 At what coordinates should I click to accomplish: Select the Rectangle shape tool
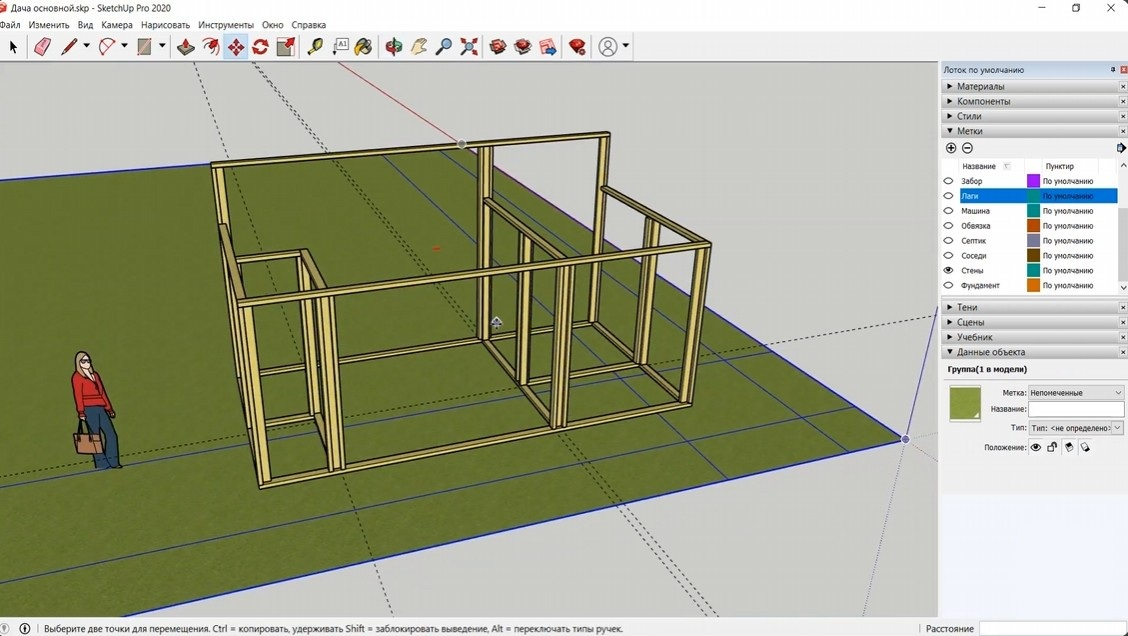(x=145, y=47)
